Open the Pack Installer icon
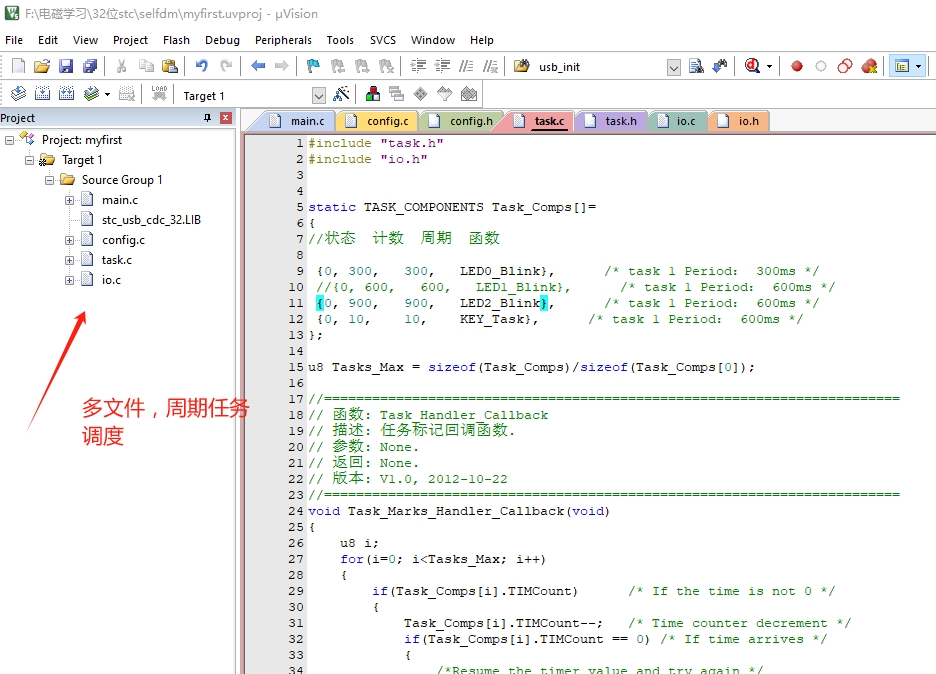The width and height of the screenshot is (936, 674). click(x=469, y=94)
